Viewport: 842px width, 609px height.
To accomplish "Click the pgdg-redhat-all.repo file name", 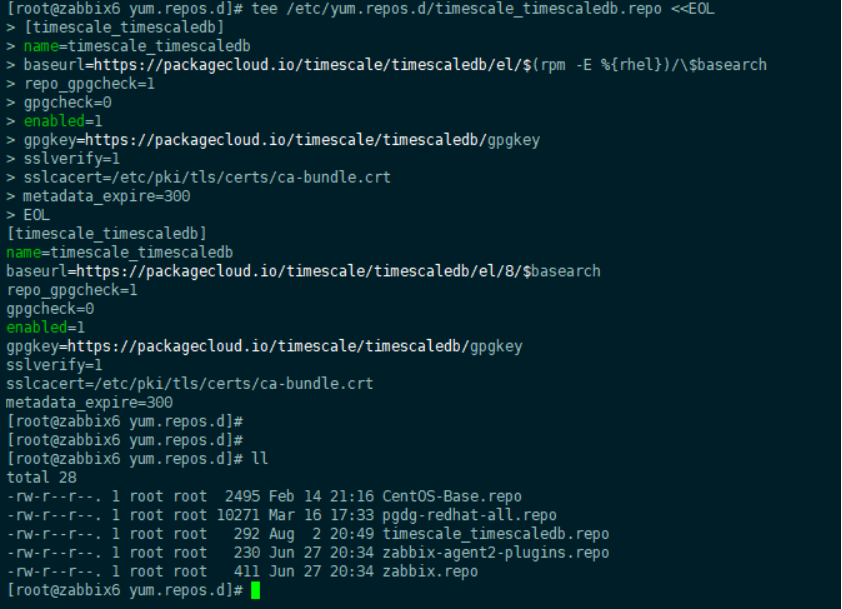I will tap(469, 516).
